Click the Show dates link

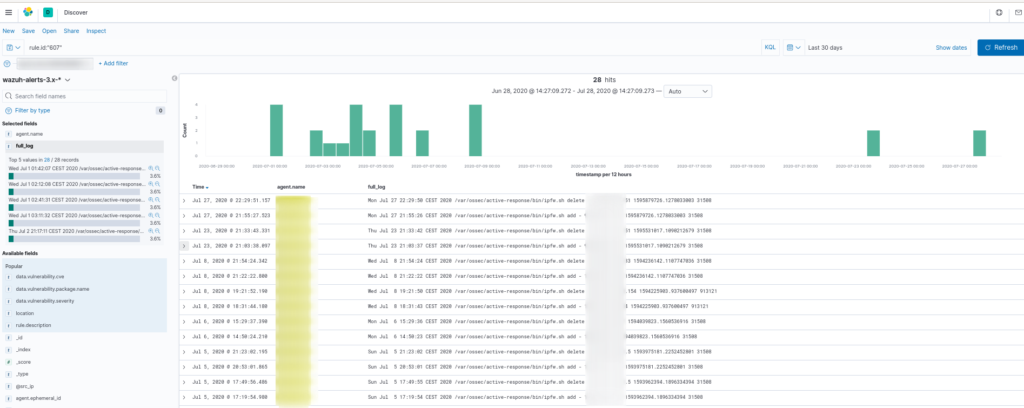tap(951, 48)
